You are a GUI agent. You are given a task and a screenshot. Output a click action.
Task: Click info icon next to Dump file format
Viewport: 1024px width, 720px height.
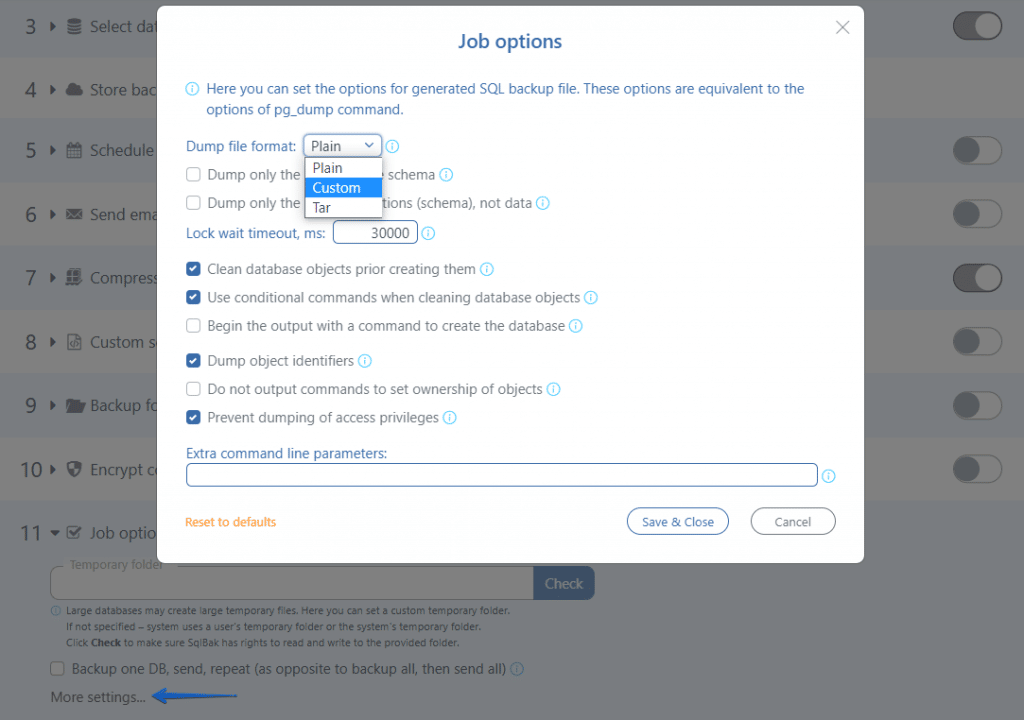tap(393, 146)
